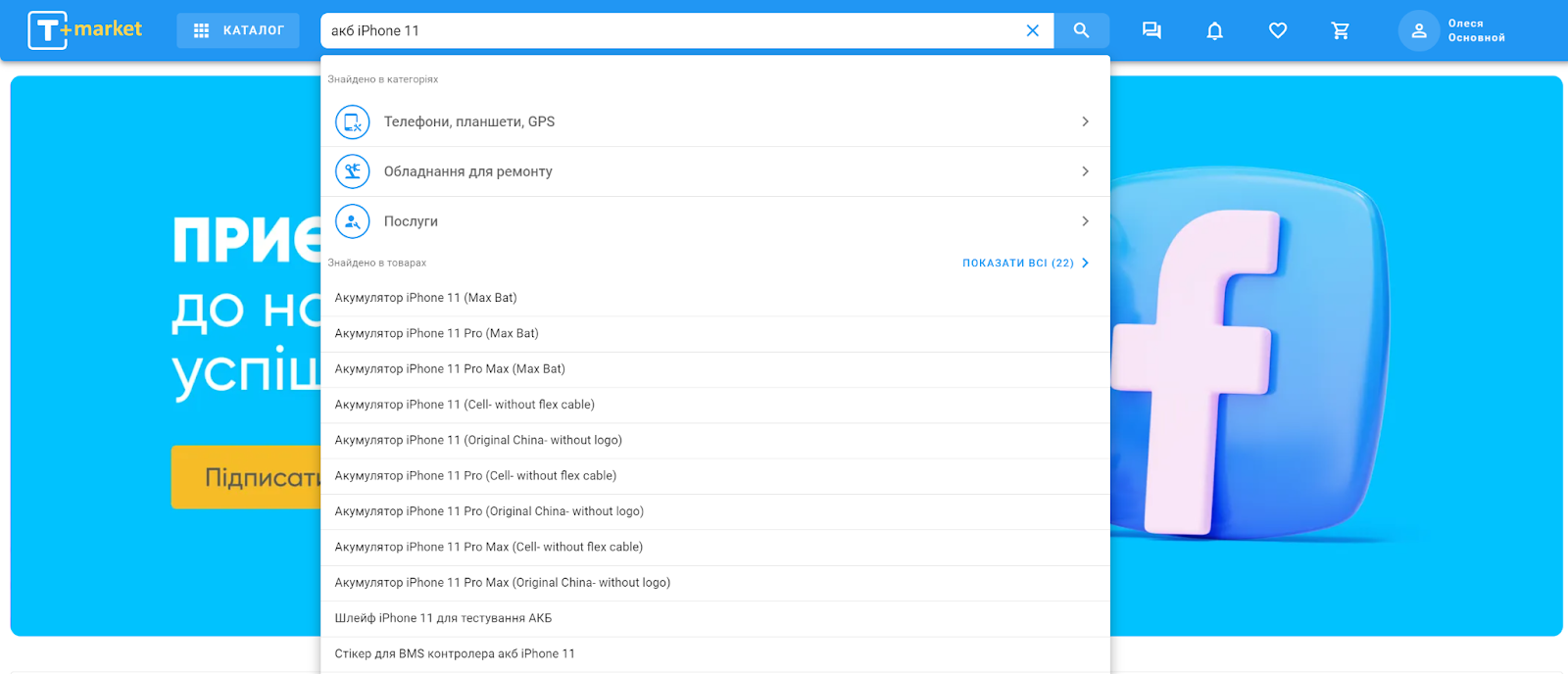Viewport: 1568px width, 674px height.
Task: Choose iPhone 11 Pro Max (Original China- without logo)
Action: pos(715,583)
